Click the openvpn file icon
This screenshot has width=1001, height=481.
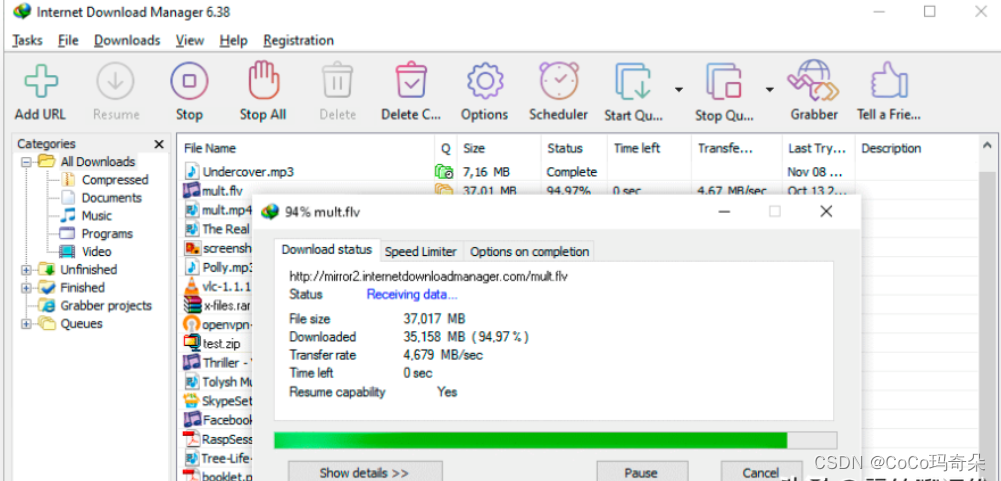[192, 324]
